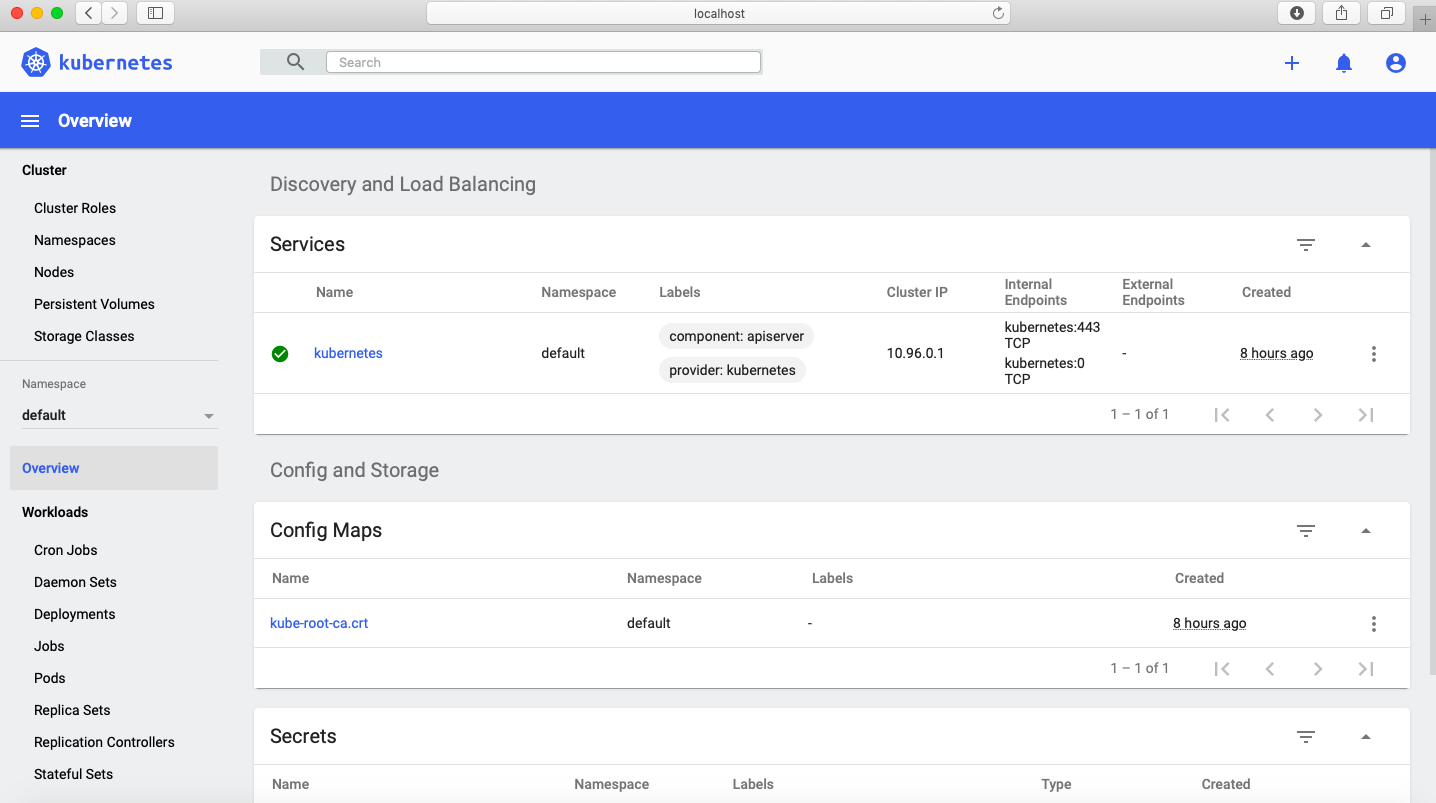Filter the Config Maps table
Viewport: 1436px width, 803px height.
point(1306,531)
